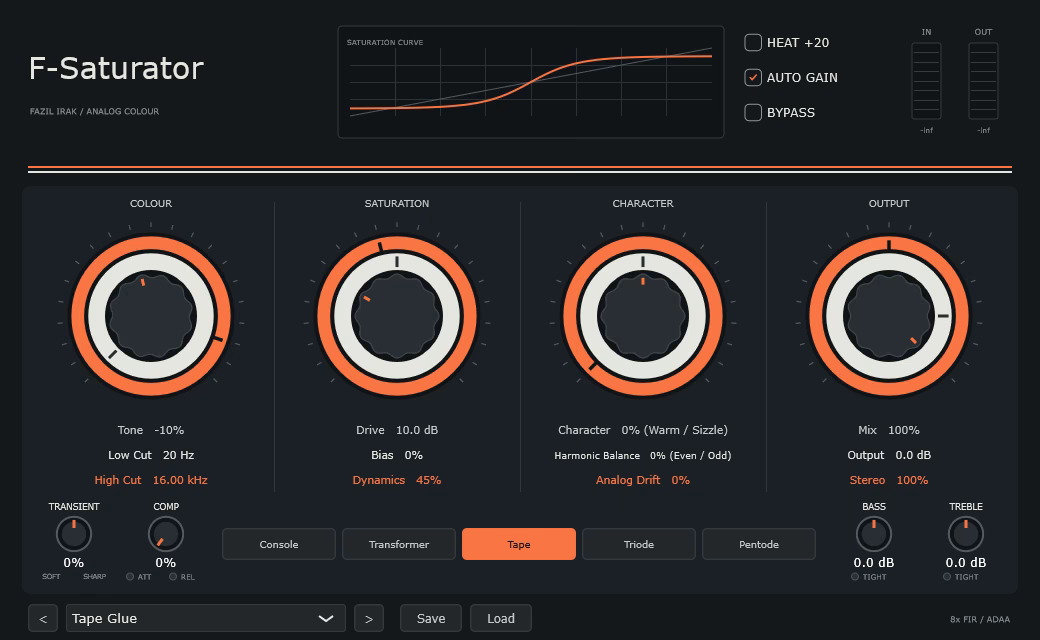Image resolution: width=1040 pixels, height=640 pixels.
Task: Click the CHARACTER inner dark knob
Action: (643, 316)
